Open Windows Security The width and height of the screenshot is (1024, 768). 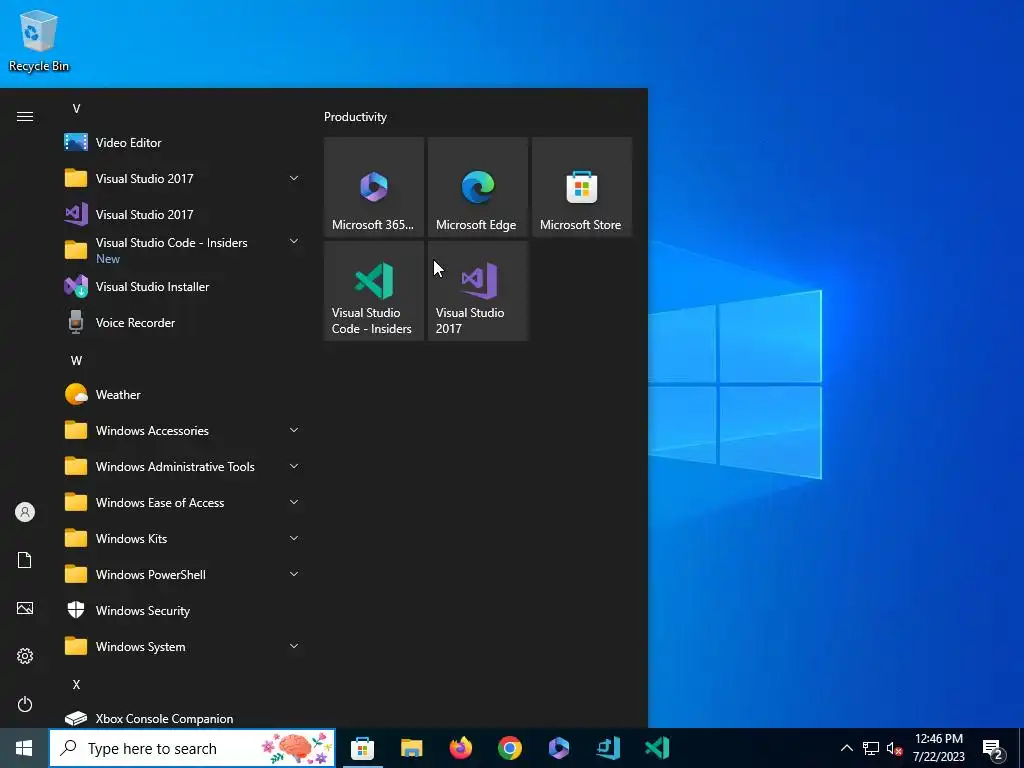[183, 611]
